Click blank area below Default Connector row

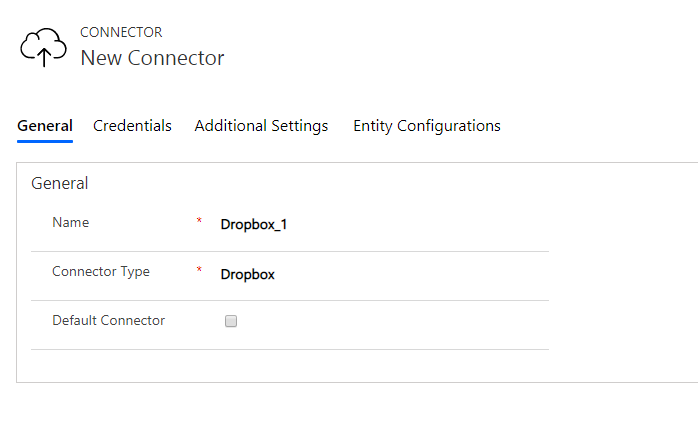tap(290, 366)
